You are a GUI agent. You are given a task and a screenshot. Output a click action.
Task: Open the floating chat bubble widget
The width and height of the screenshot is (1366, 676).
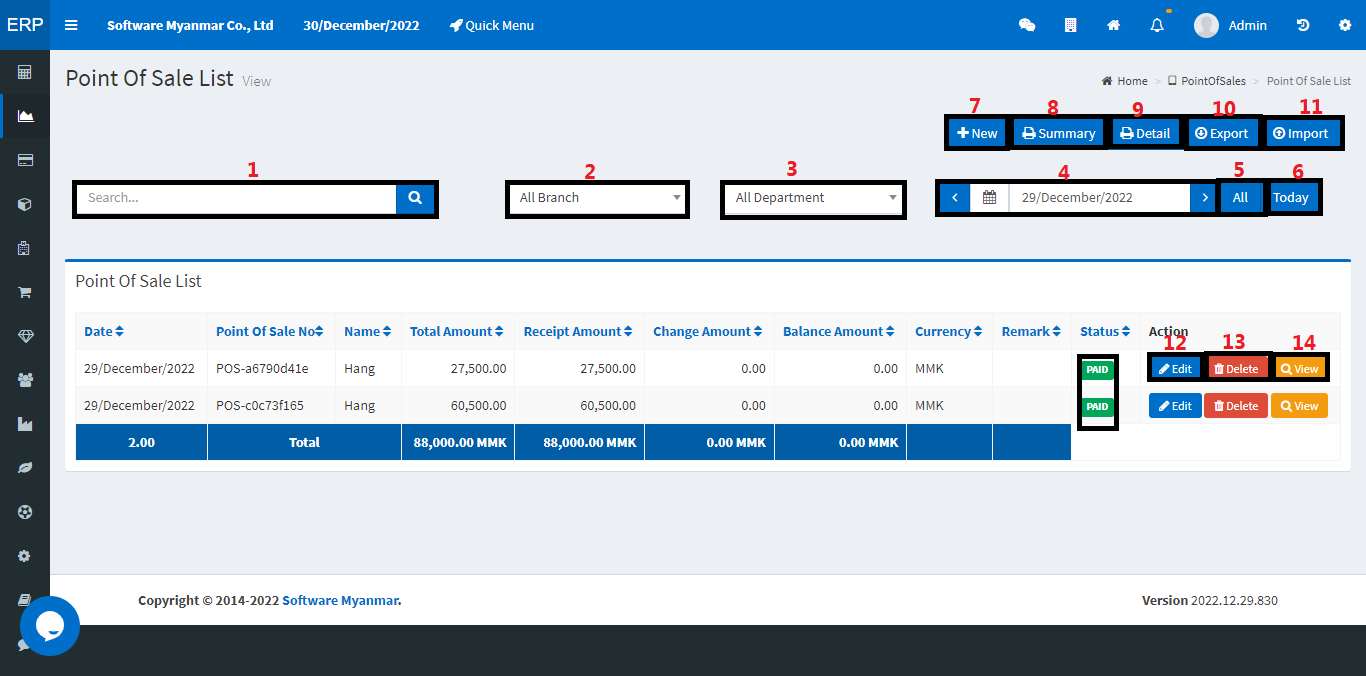click(50, 626)
